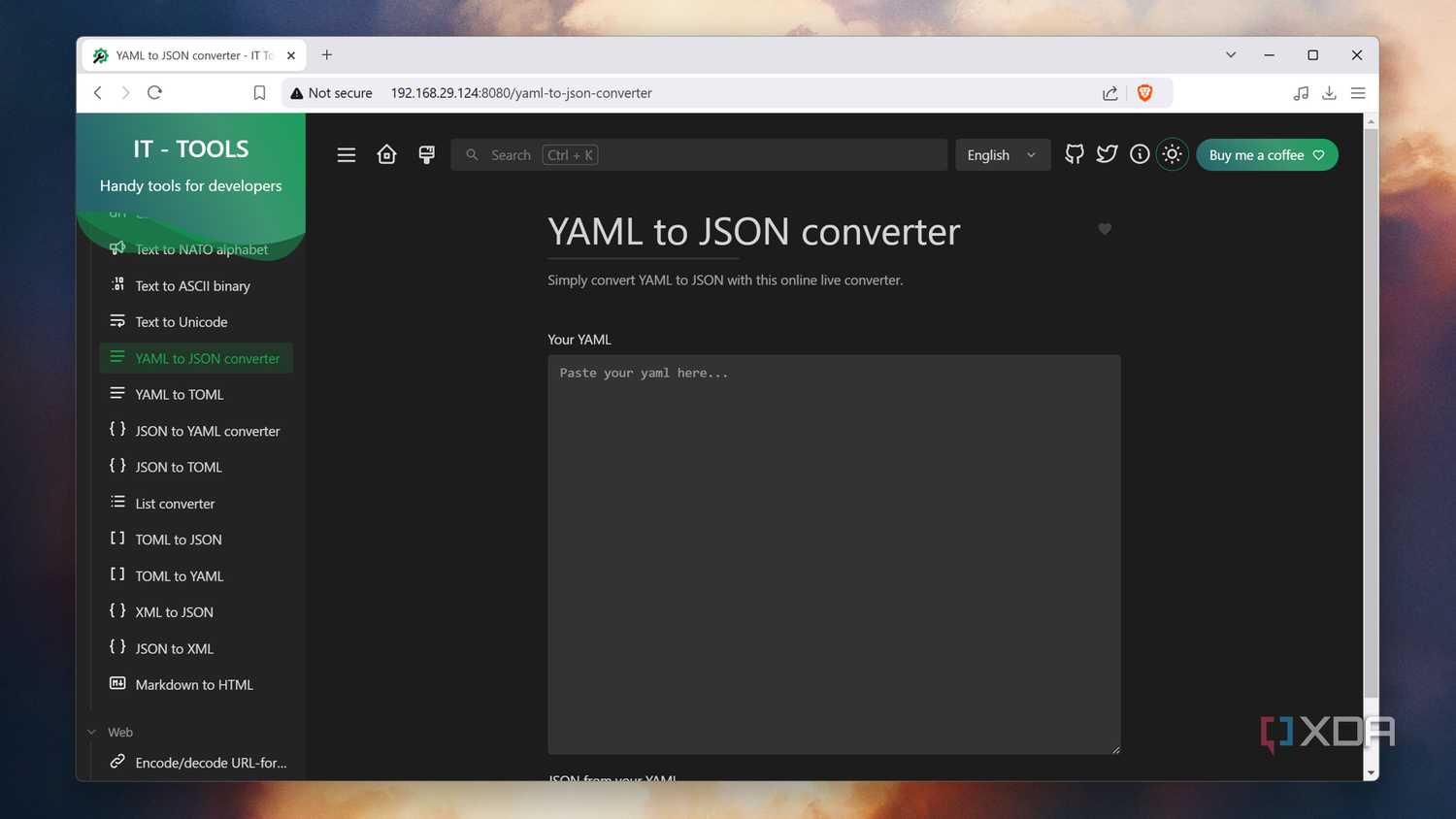The width and height of the screenshot is (1456, 819).
Task: Select YAML to JSON converter in sidebar
Action: (x=196, y=358)
